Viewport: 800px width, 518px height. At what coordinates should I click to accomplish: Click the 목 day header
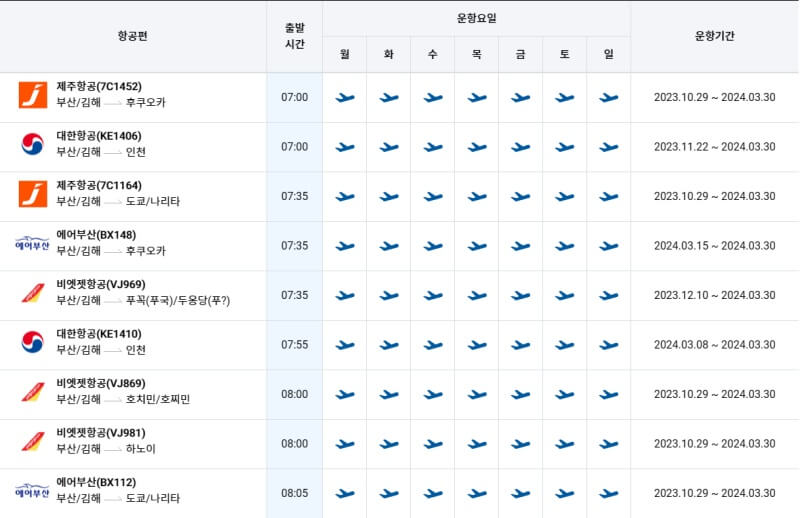(x=477, y=54)
